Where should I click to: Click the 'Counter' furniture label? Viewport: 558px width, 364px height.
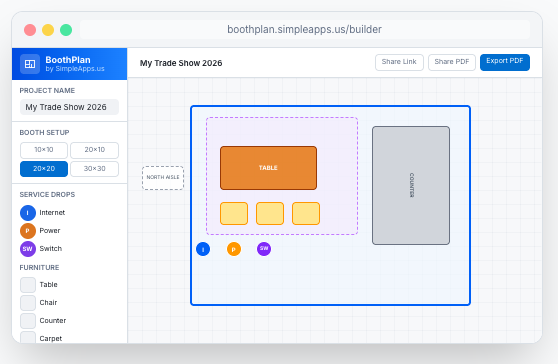point(53,321)
